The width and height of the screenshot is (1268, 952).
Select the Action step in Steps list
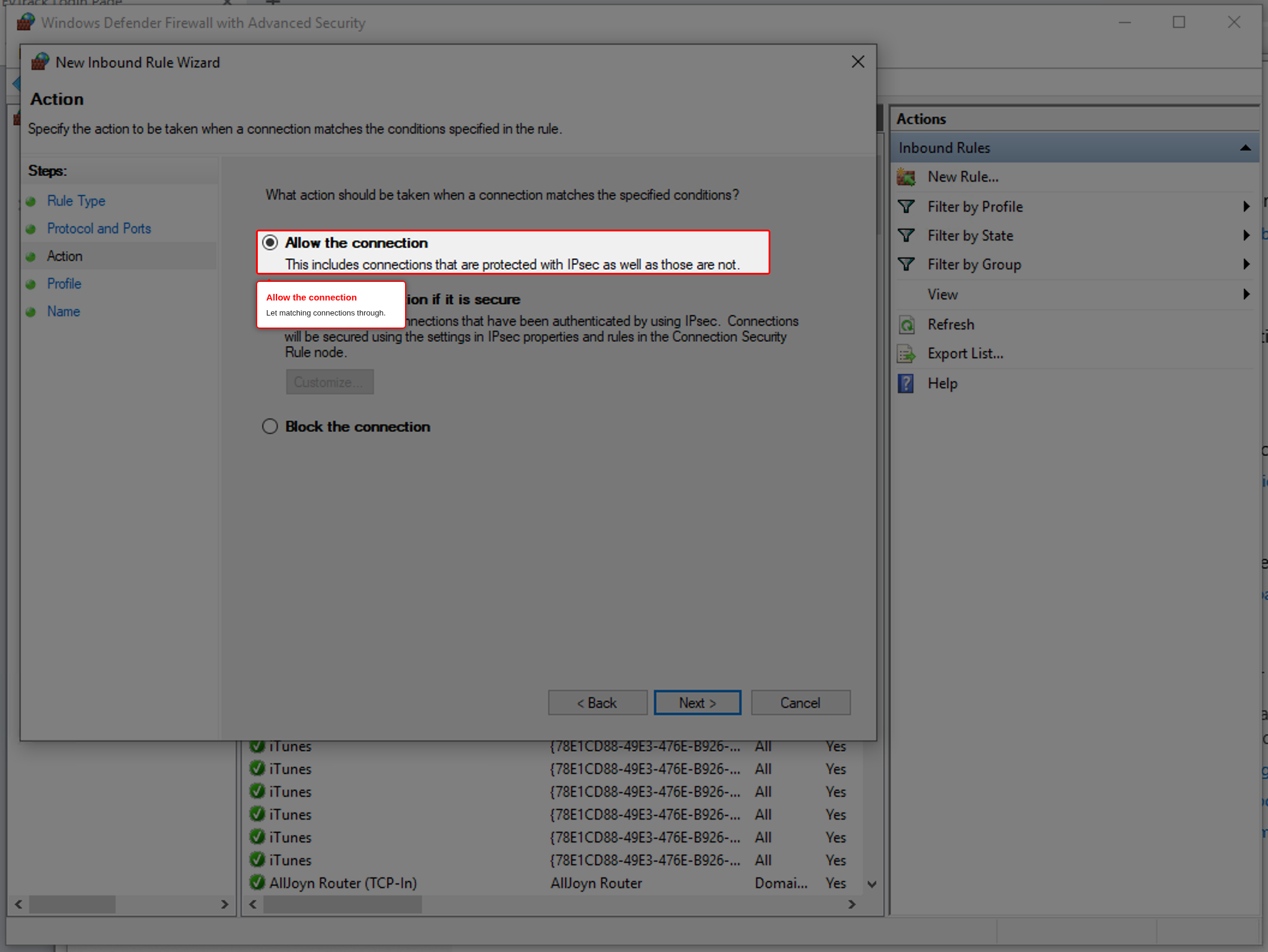tap(65, 256)
